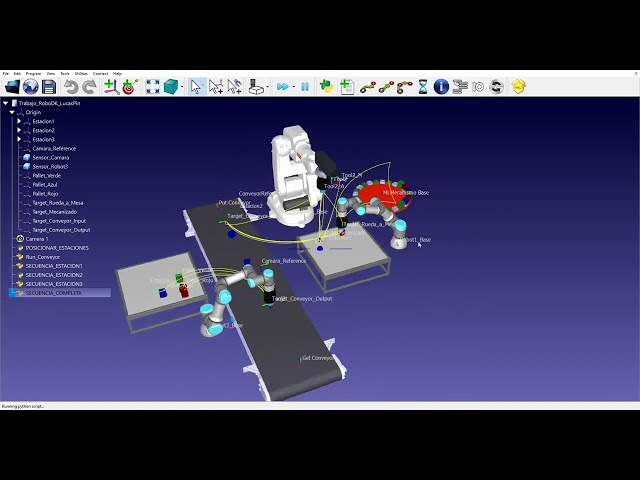This screenshot has height=480, width=640.
Task: Open the View menu
Action: (51, 73)
